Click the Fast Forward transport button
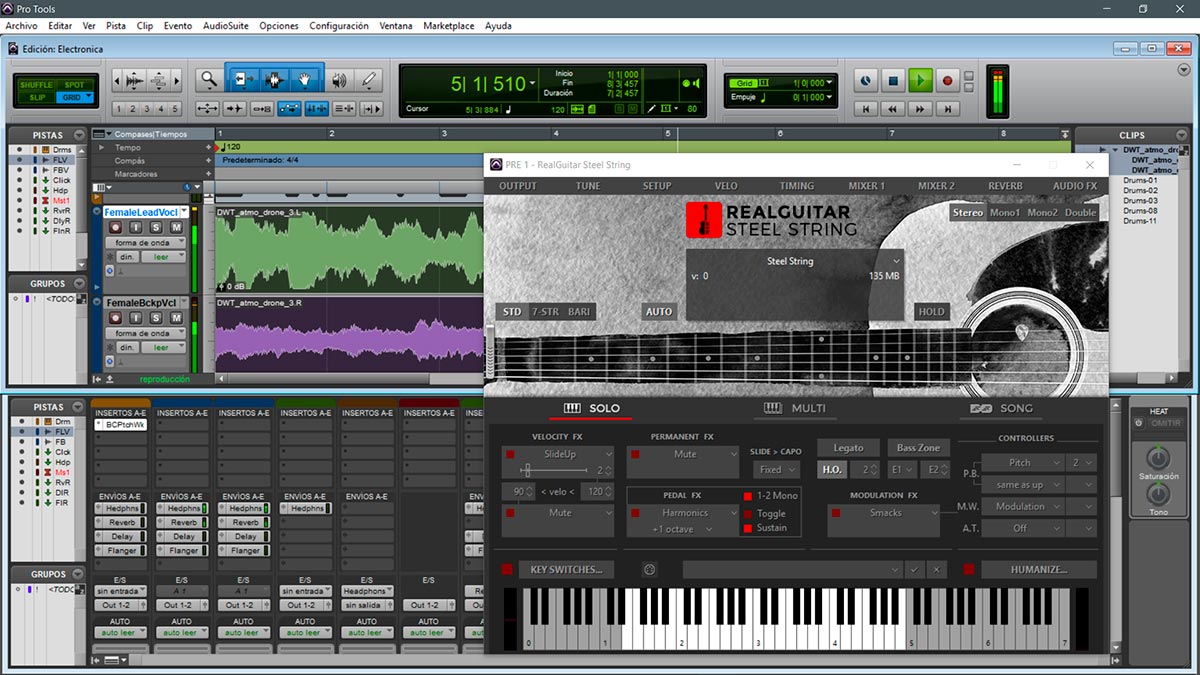This screenshot has height=675, width=1200. click(x=920, y=108)
